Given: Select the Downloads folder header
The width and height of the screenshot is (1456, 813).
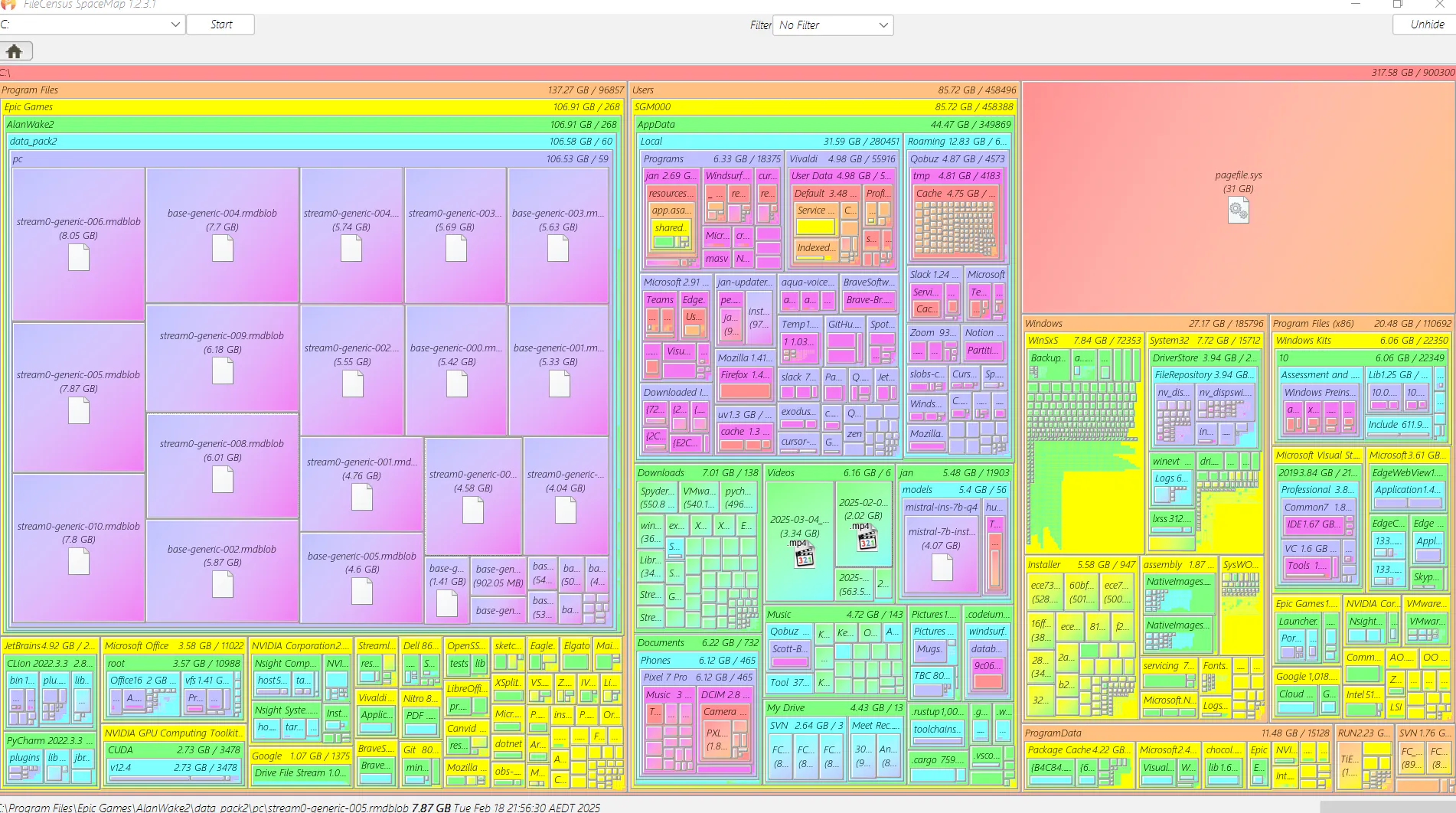Looking at the screenshot, I should (x=698, y=472).
